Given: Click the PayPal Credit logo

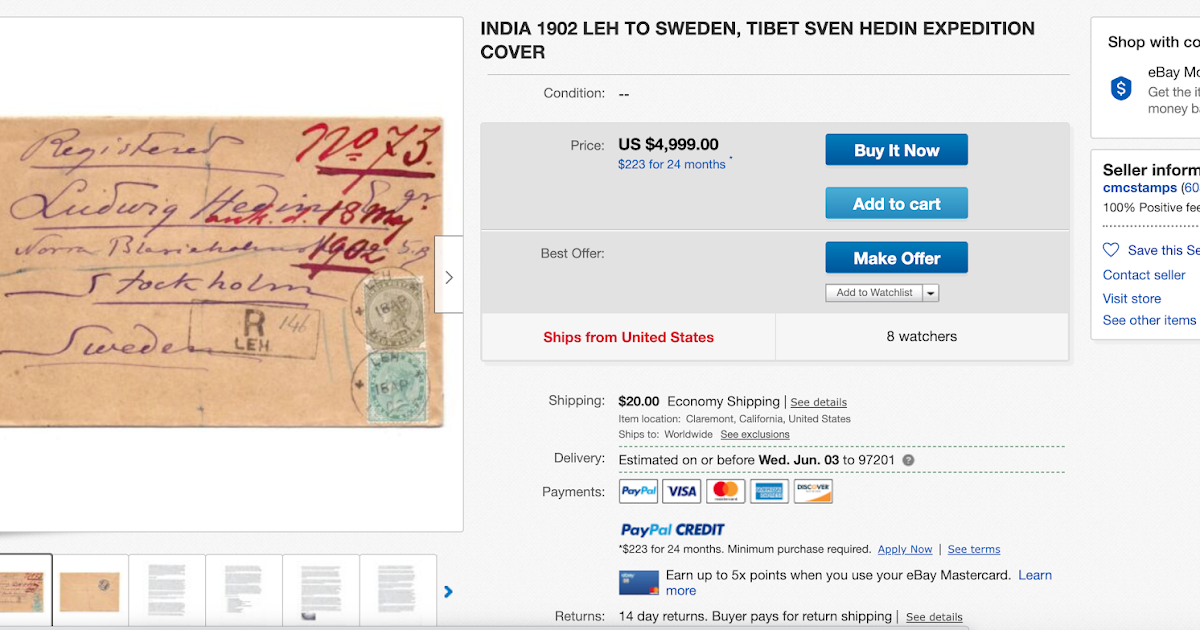Looking at the screenshot, I should (x=669, y=529).
